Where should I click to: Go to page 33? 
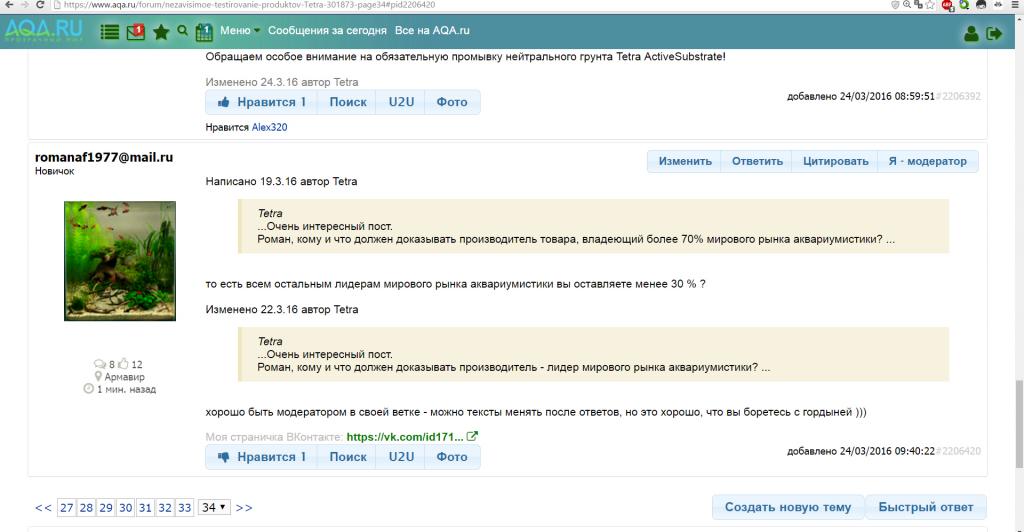point(185,508)
